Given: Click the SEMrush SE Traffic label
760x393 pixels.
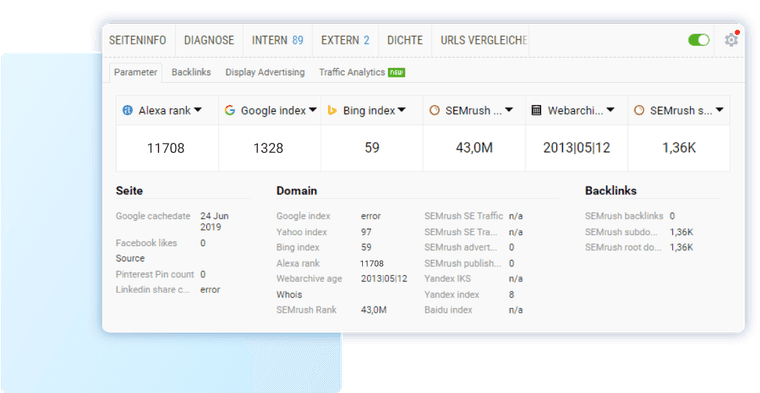Looking at the screenshot, I should (464, 216).
